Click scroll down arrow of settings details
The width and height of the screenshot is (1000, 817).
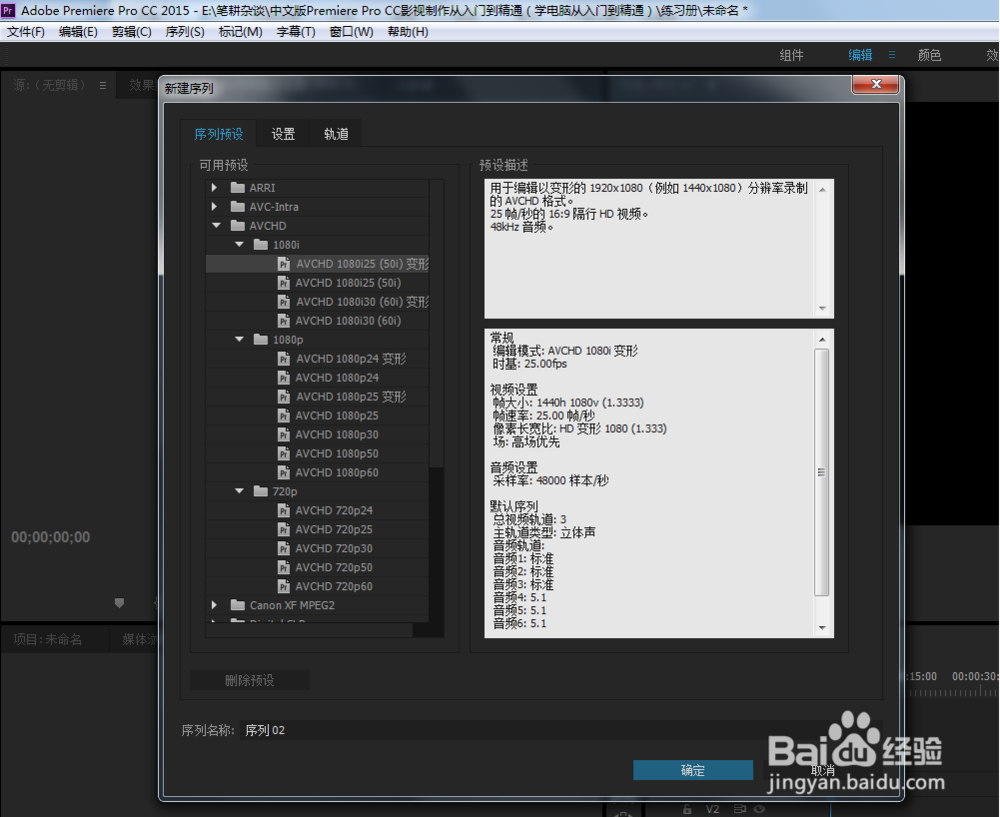click(x=822, y=628)
